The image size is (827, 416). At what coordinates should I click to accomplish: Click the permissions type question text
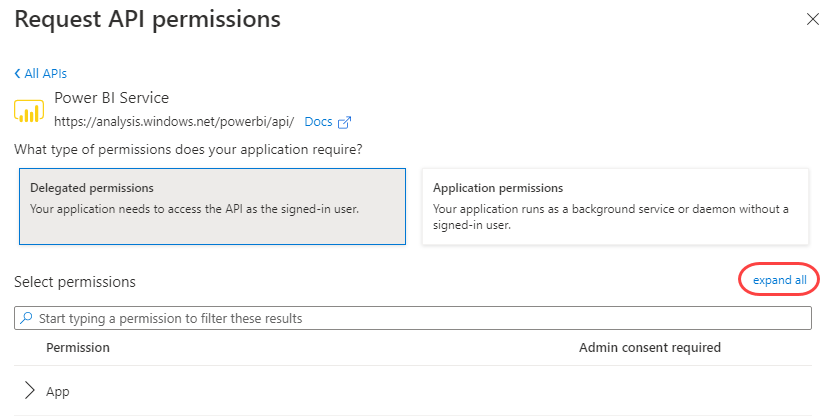click(x=188, y=150)
